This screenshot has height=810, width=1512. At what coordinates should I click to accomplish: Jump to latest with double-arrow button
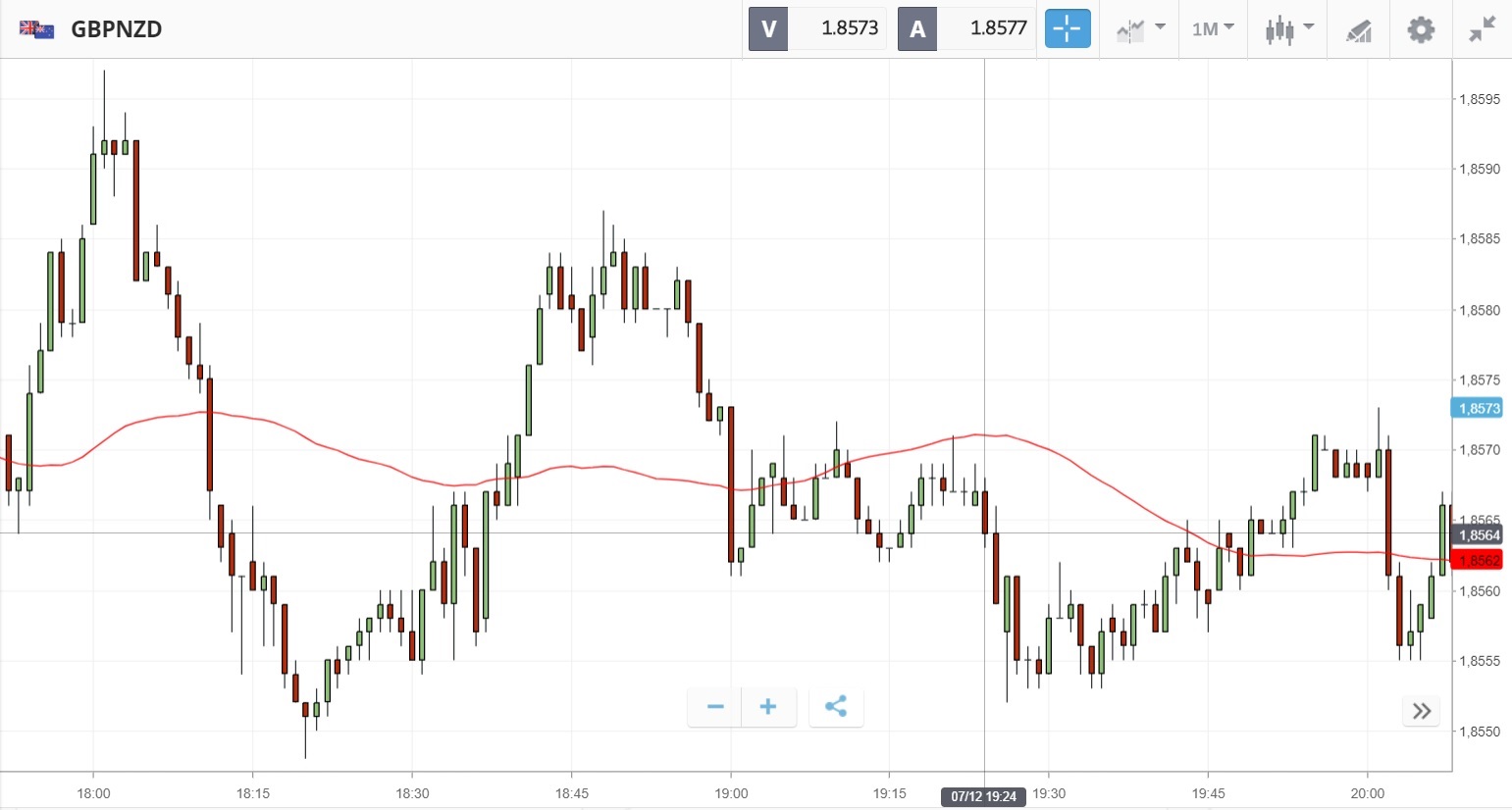point(1421,711)
